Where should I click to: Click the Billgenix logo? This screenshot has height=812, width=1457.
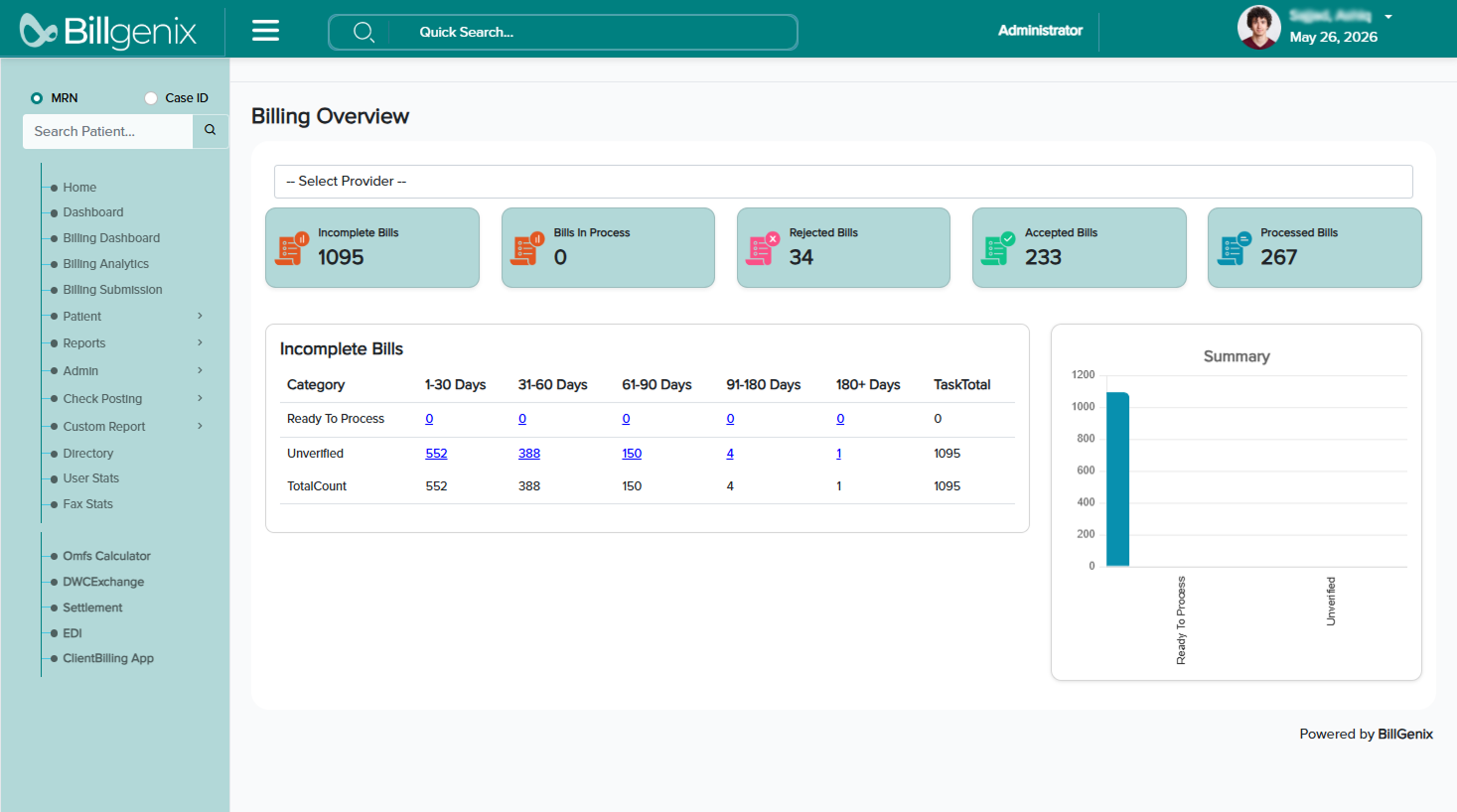(x=108, y=31)
